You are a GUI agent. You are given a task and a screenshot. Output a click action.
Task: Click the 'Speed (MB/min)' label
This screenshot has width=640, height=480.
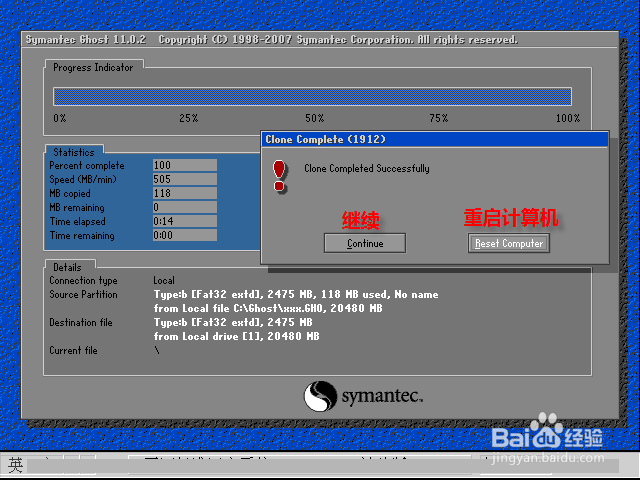pos(83,179)
